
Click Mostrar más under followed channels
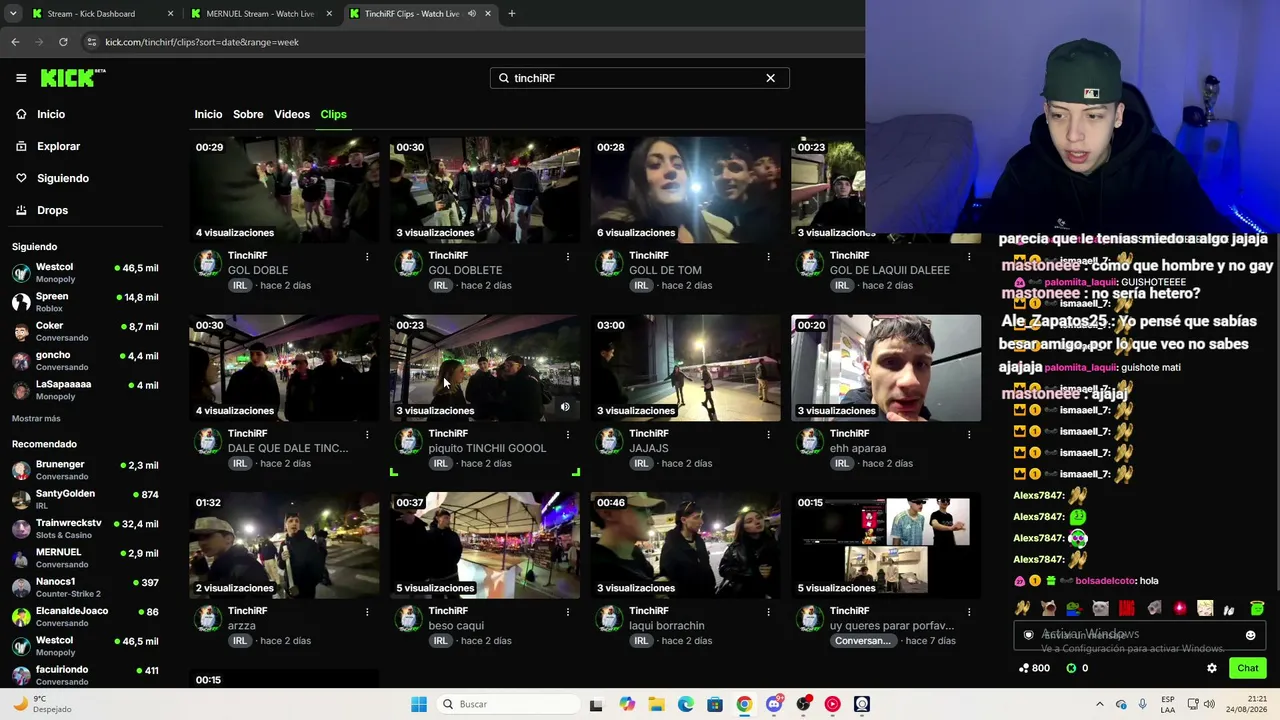tap(36, 418)
